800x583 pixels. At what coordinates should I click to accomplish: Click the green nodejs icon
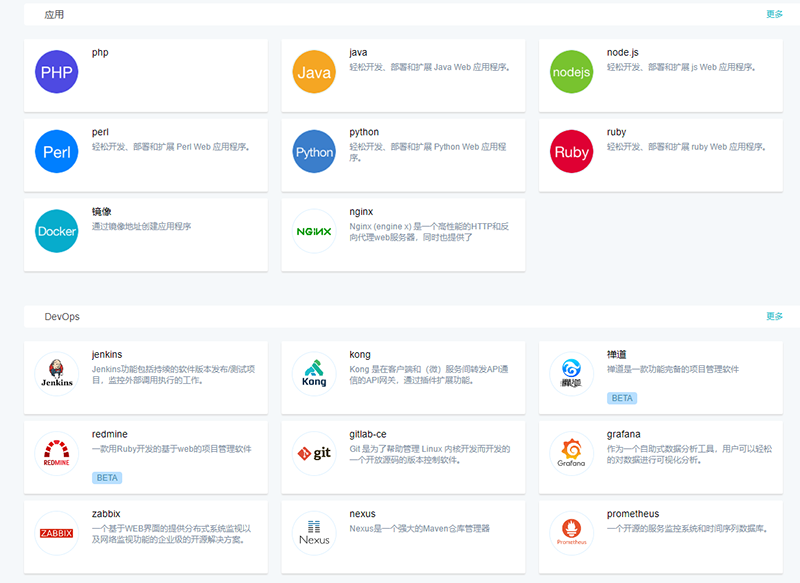(572, 72)
